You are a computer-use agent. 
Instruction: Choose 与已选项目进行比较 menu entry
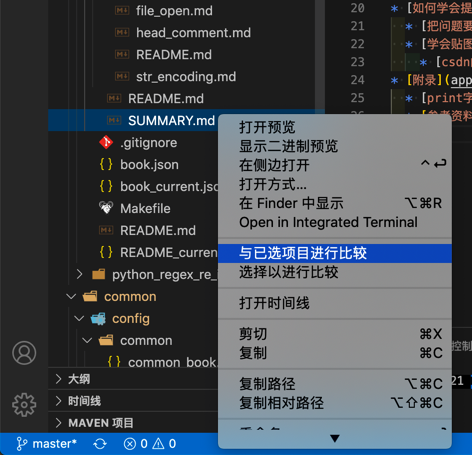tap(335, 253)
